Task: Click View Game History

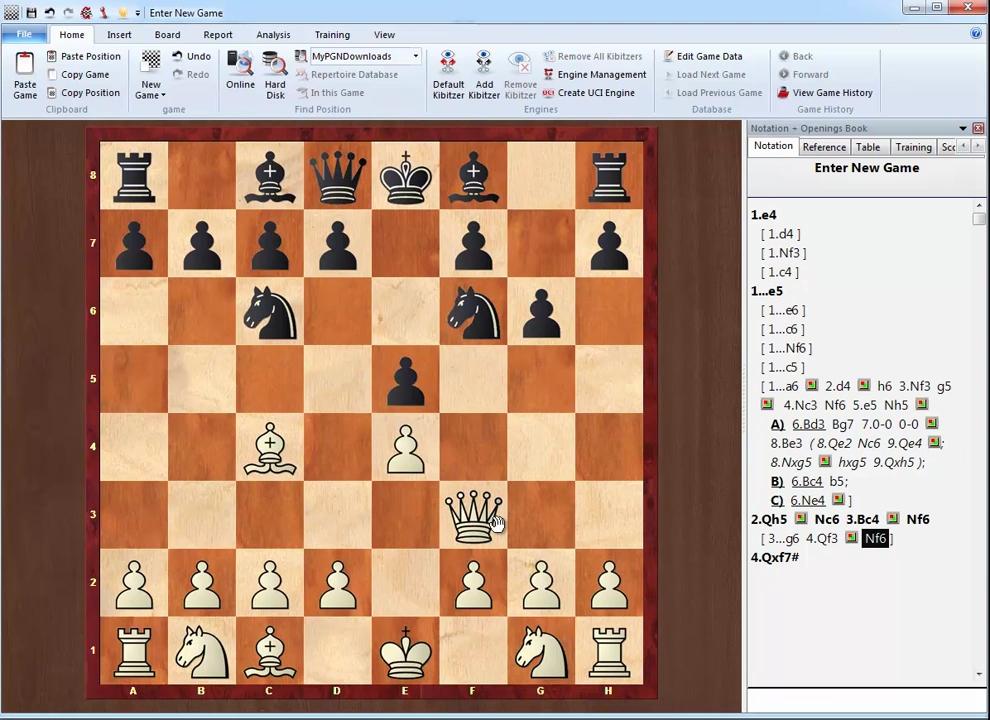Action: [x=832, y=93]
